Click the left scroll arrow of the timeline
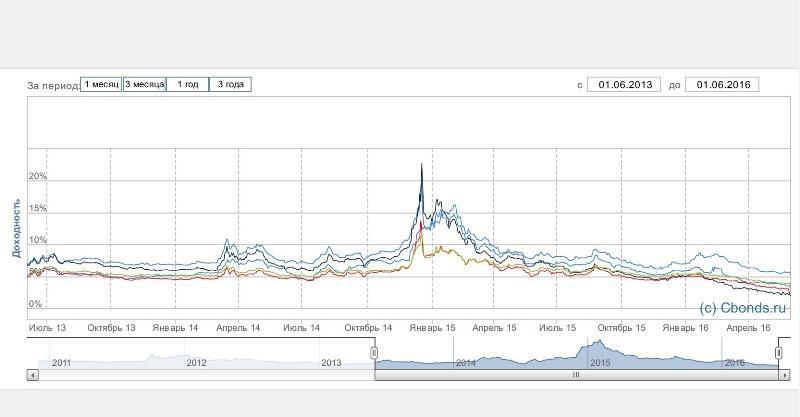 point(32,375)
